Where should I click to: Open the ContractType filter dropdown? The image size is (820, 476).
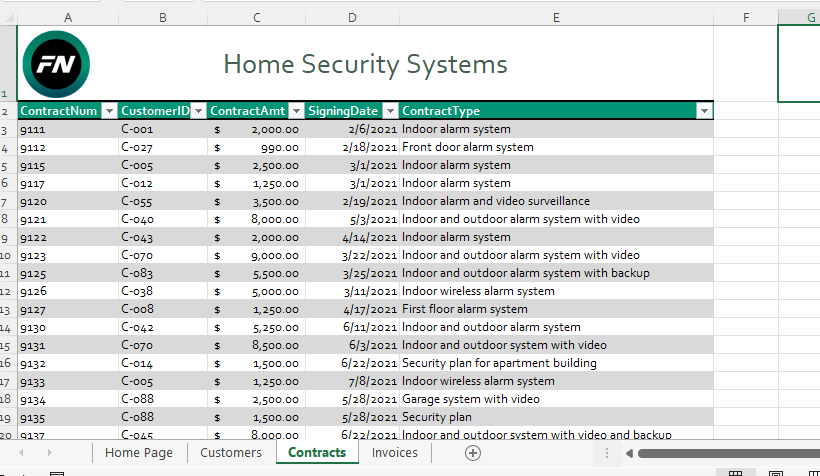pyautogui.click(x=704, y=111)
